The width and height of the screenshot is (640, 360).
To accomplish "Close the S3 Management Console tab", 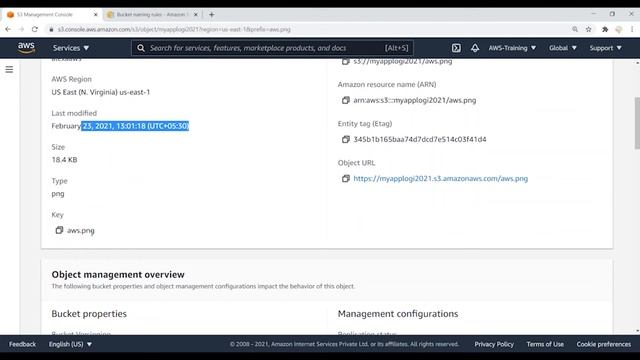I will click(x=96, y=15).
